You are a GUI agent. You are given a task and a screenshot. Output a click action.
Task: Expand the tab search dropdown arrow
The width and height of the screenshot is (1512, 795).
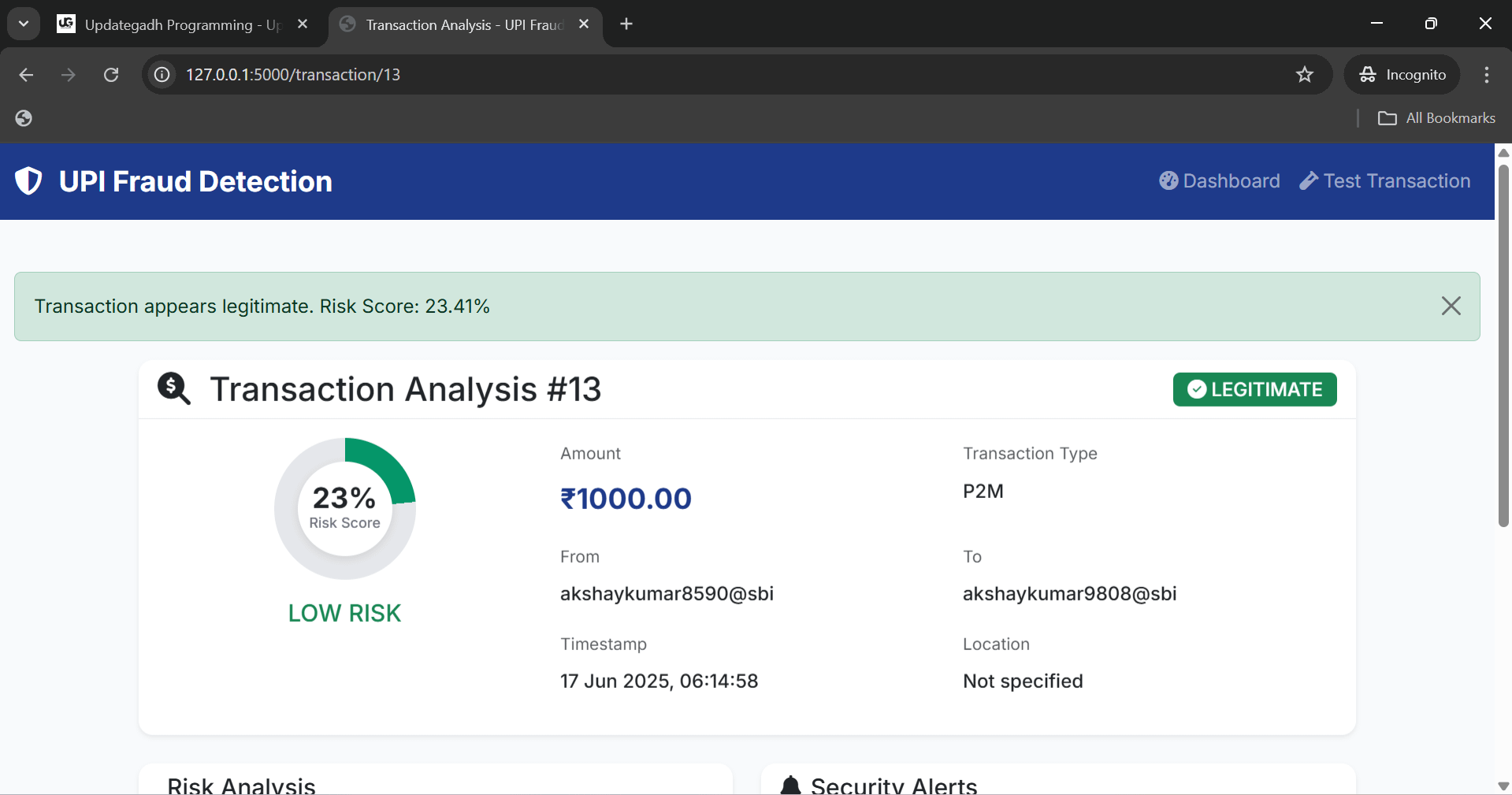(x=24, y=24)
